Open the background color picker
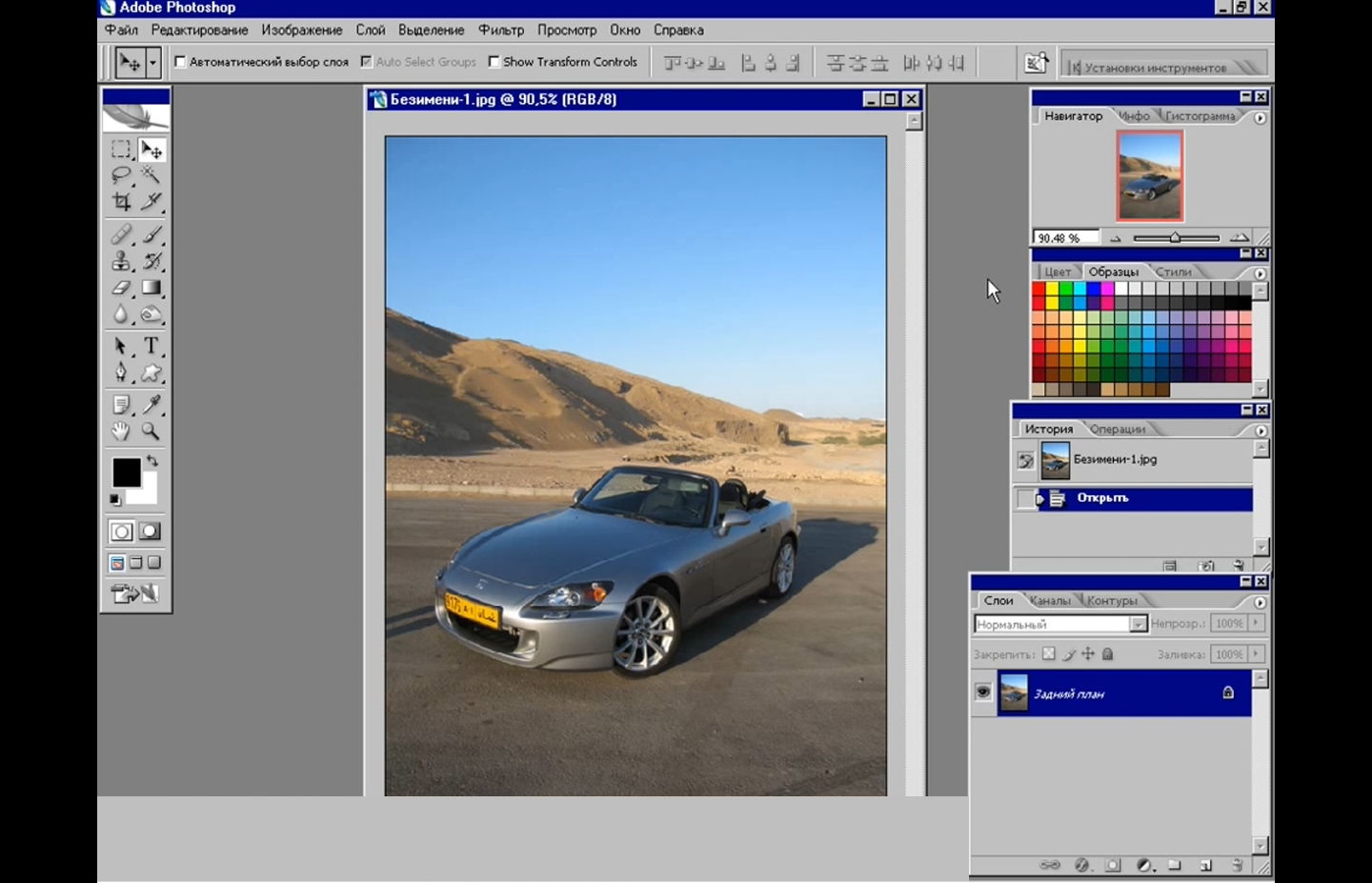Image resolution: width=1372 pixels, height=883 pixels. 149,493
